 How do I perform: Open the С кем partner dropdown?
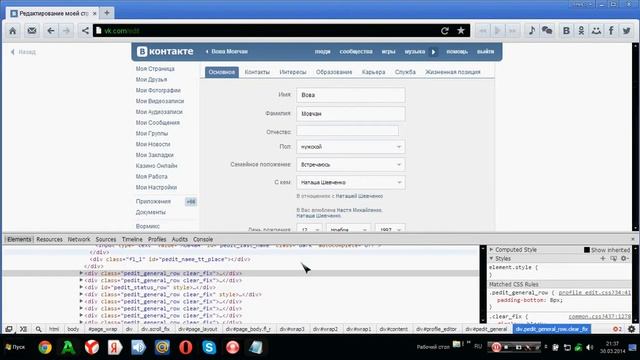[351, 182]
